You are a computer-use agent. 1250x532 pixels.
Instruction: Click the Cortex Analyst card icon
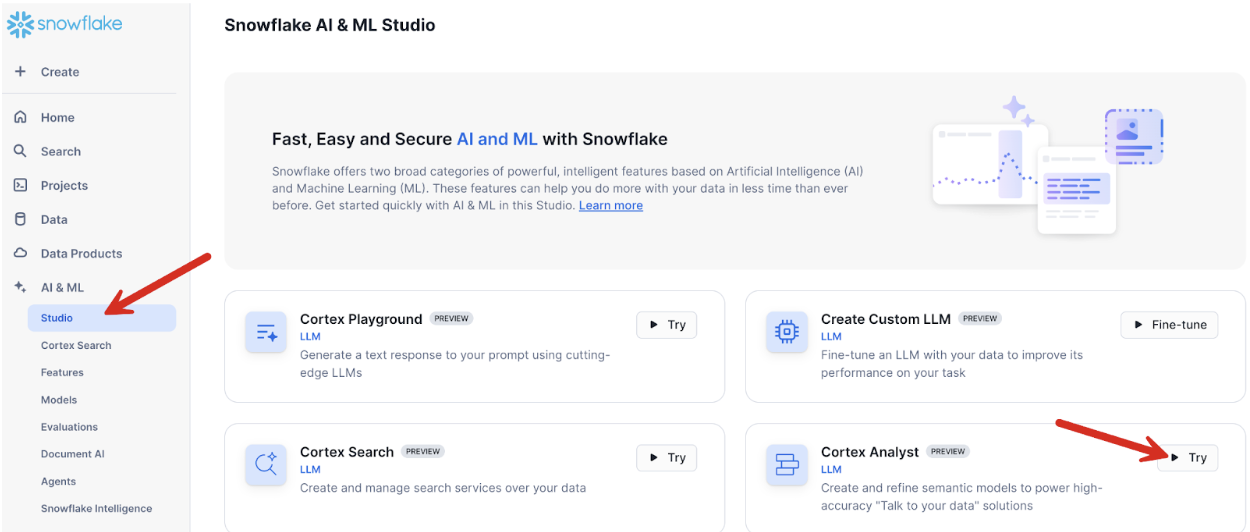point(786,464)
